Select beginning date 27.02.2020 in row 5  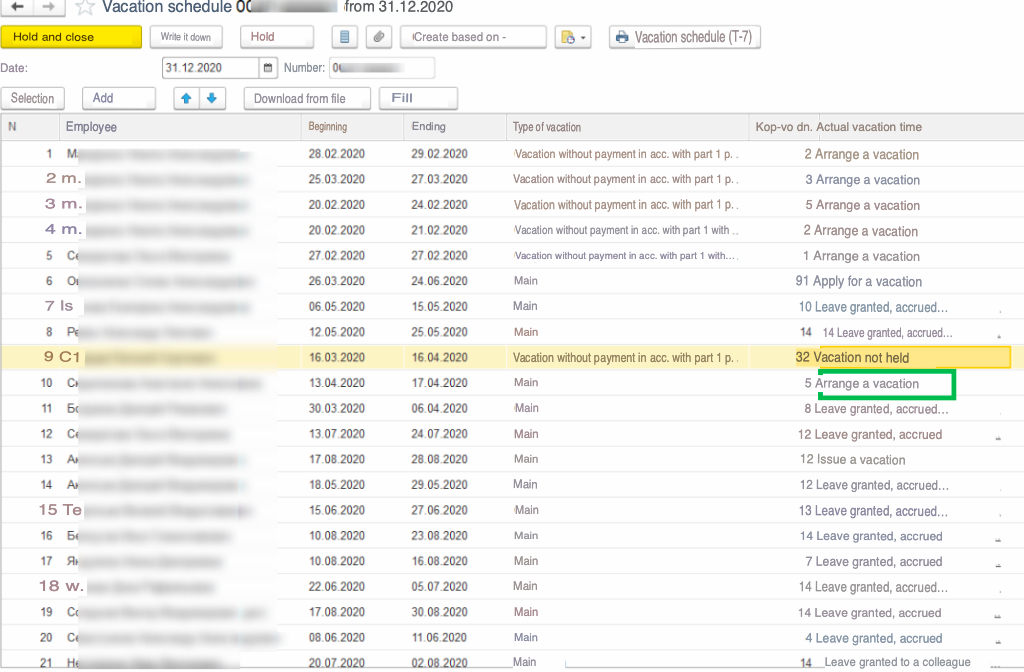337,255
